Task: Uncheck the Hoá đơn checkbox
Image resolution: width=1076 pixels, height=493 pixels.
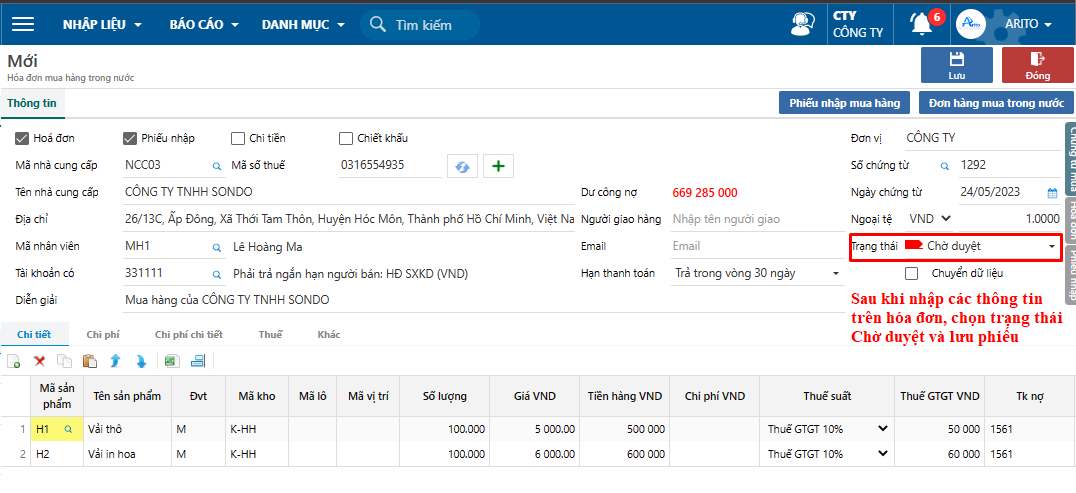Action: (22, 139)
